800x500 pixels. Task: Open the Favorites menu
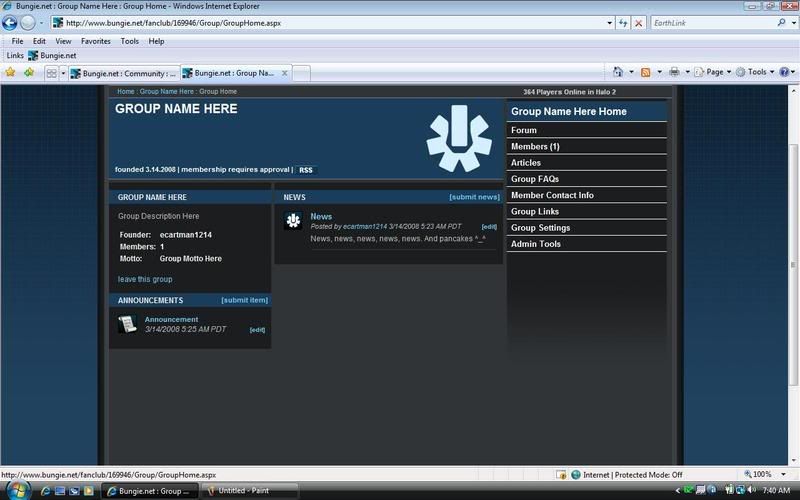pos(96,41)
